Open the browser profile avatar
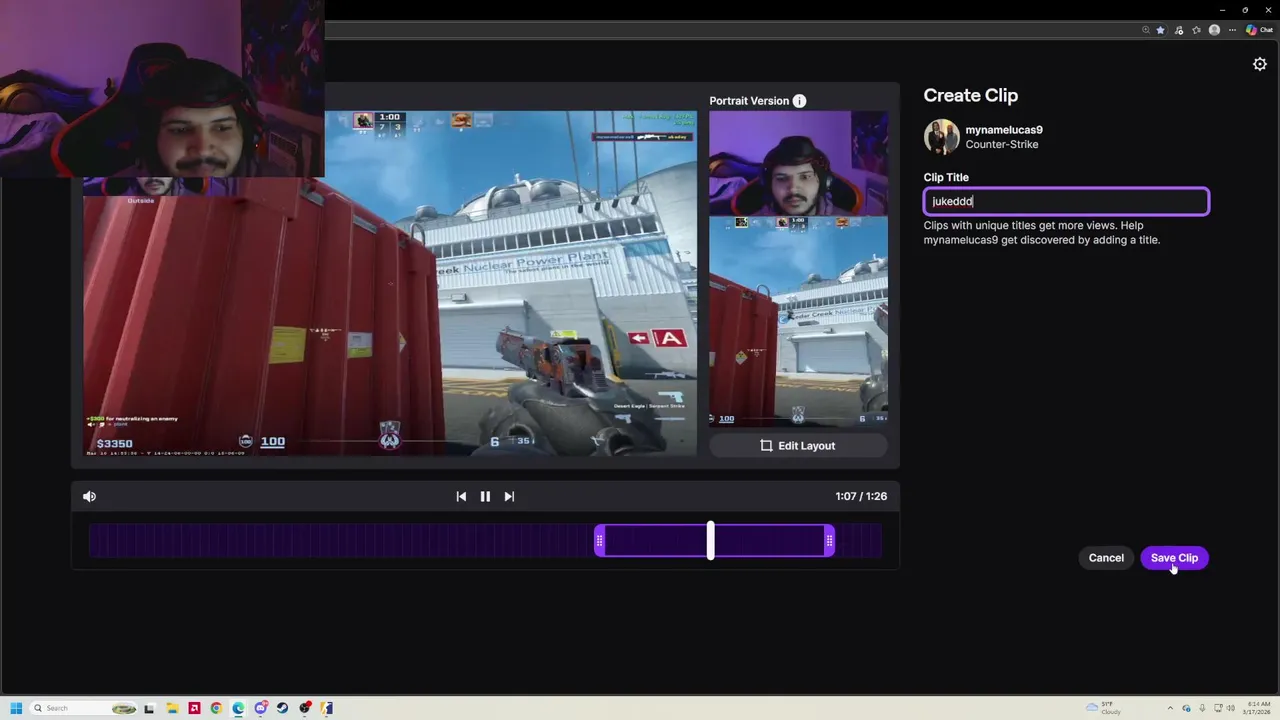 pyautogui.click(x=1214, y=30)
